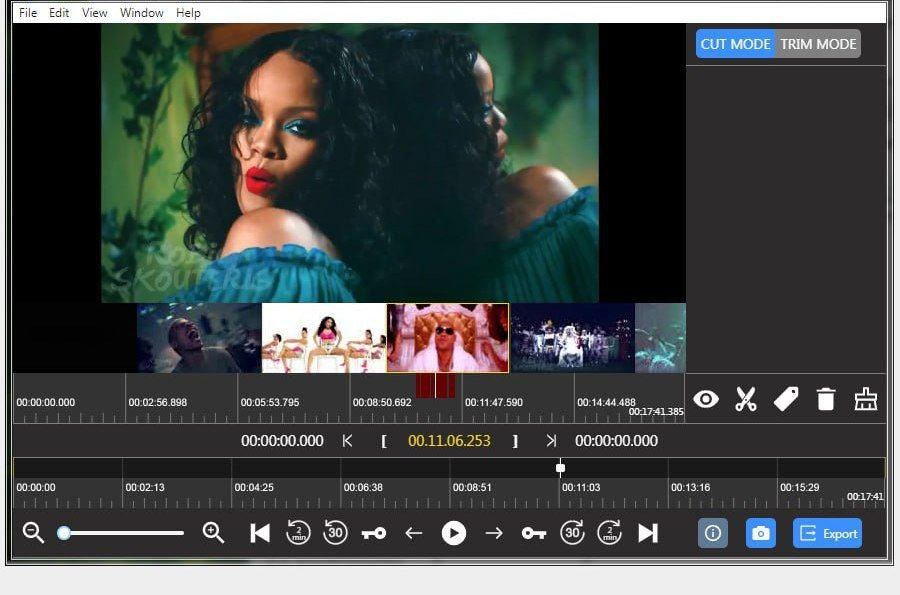Viewport: 900px width, 595px height.
Task: Click the 00:13:16 mark on lower timeline
Action: (690, 487)
